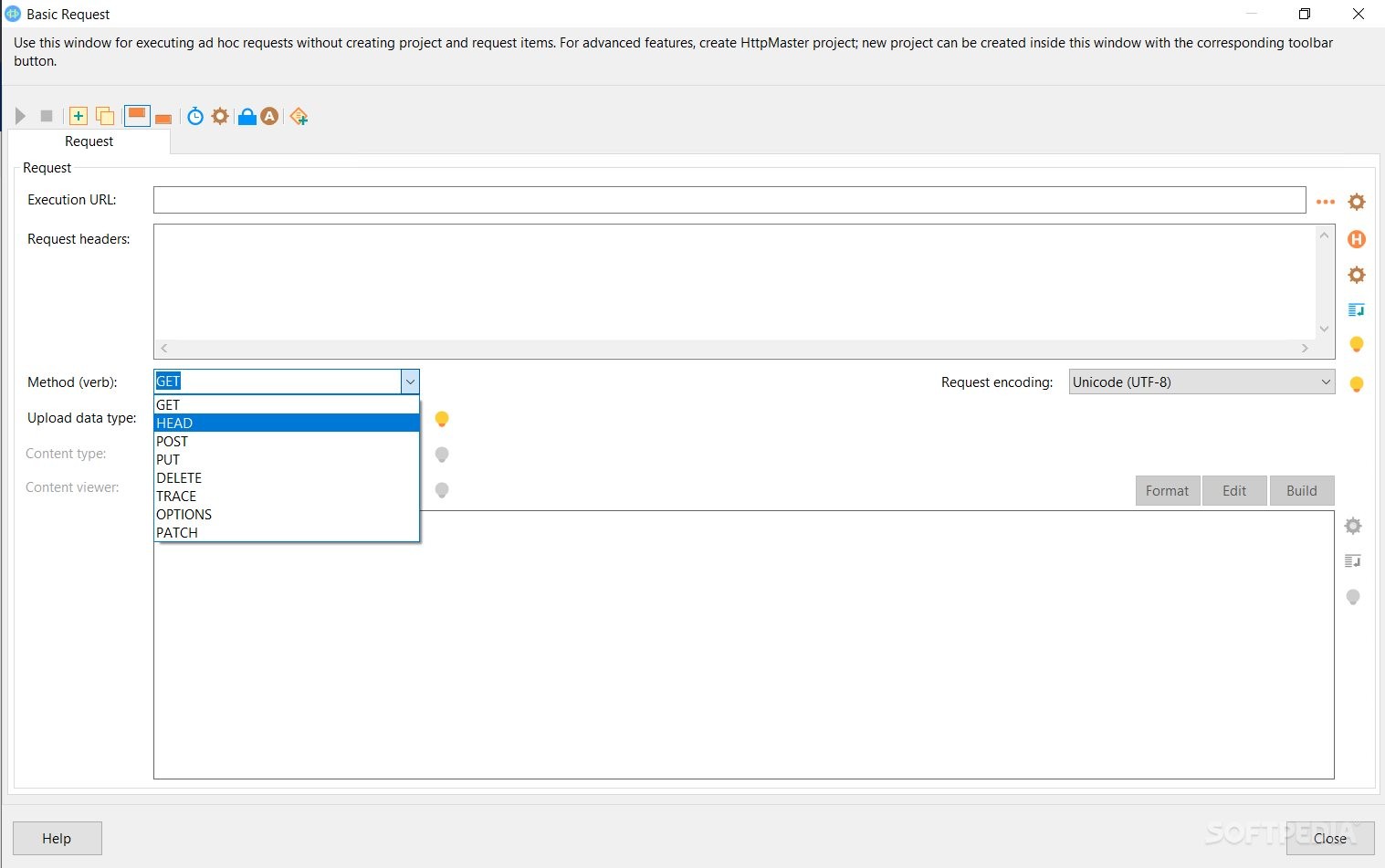This screenshot has height=868, width=1385.
Task: Click the duplicate request icon in toolbar
Action: pyautogui.click(x=105, y=116)
